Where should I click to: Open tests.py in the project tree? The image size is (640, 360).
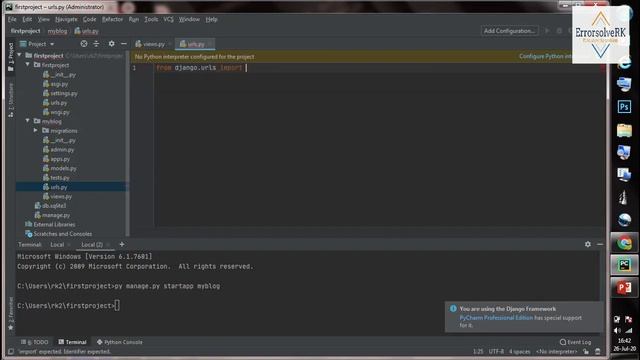[x=59, y=178]
